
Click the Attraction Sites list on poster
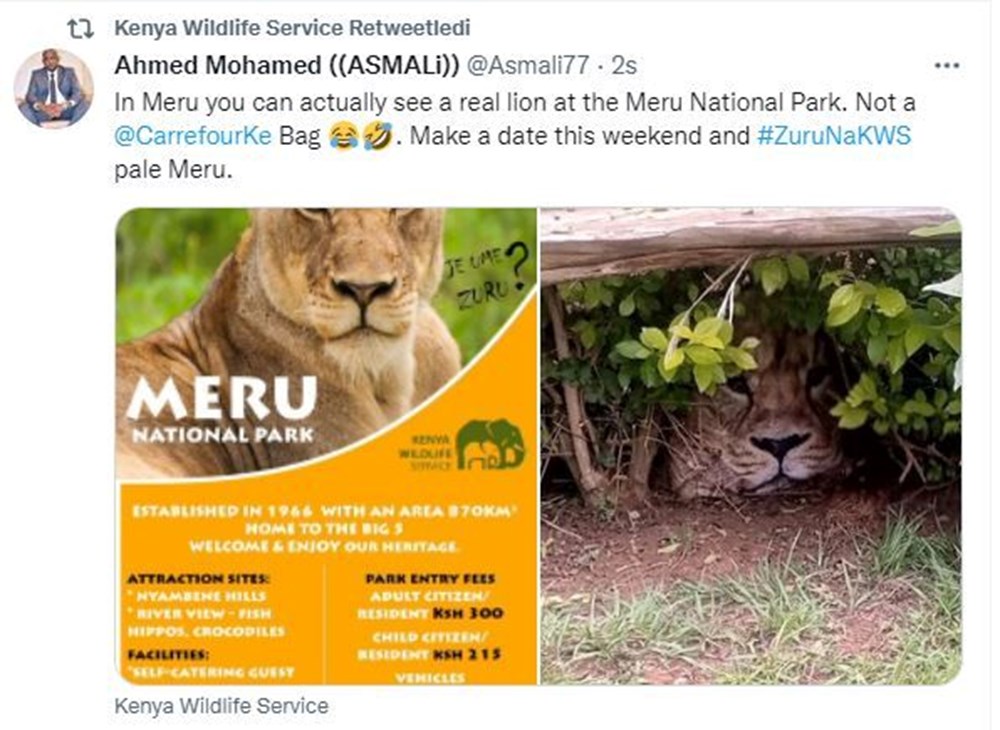tap(206, 605)
